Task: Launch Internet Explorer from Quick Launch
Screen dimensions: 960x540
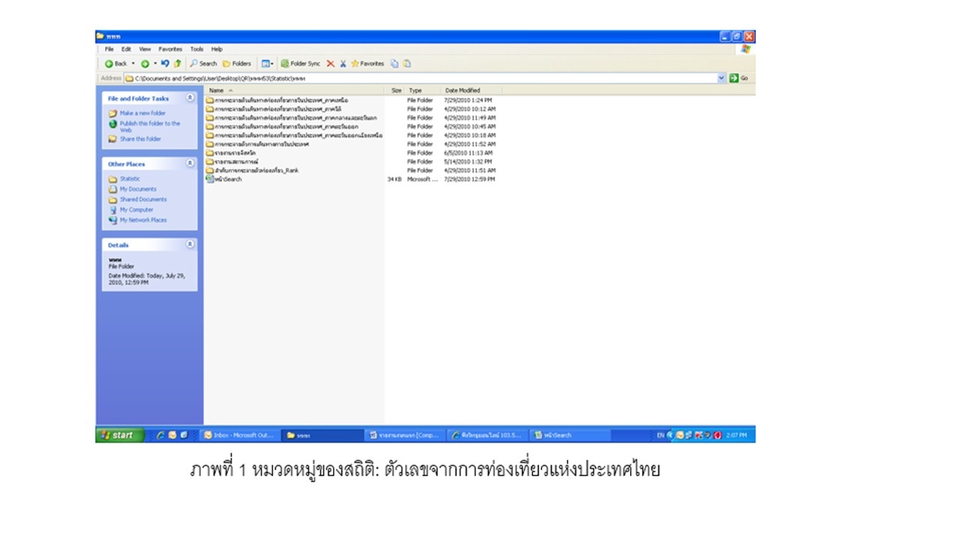Action: click(160, 435)
